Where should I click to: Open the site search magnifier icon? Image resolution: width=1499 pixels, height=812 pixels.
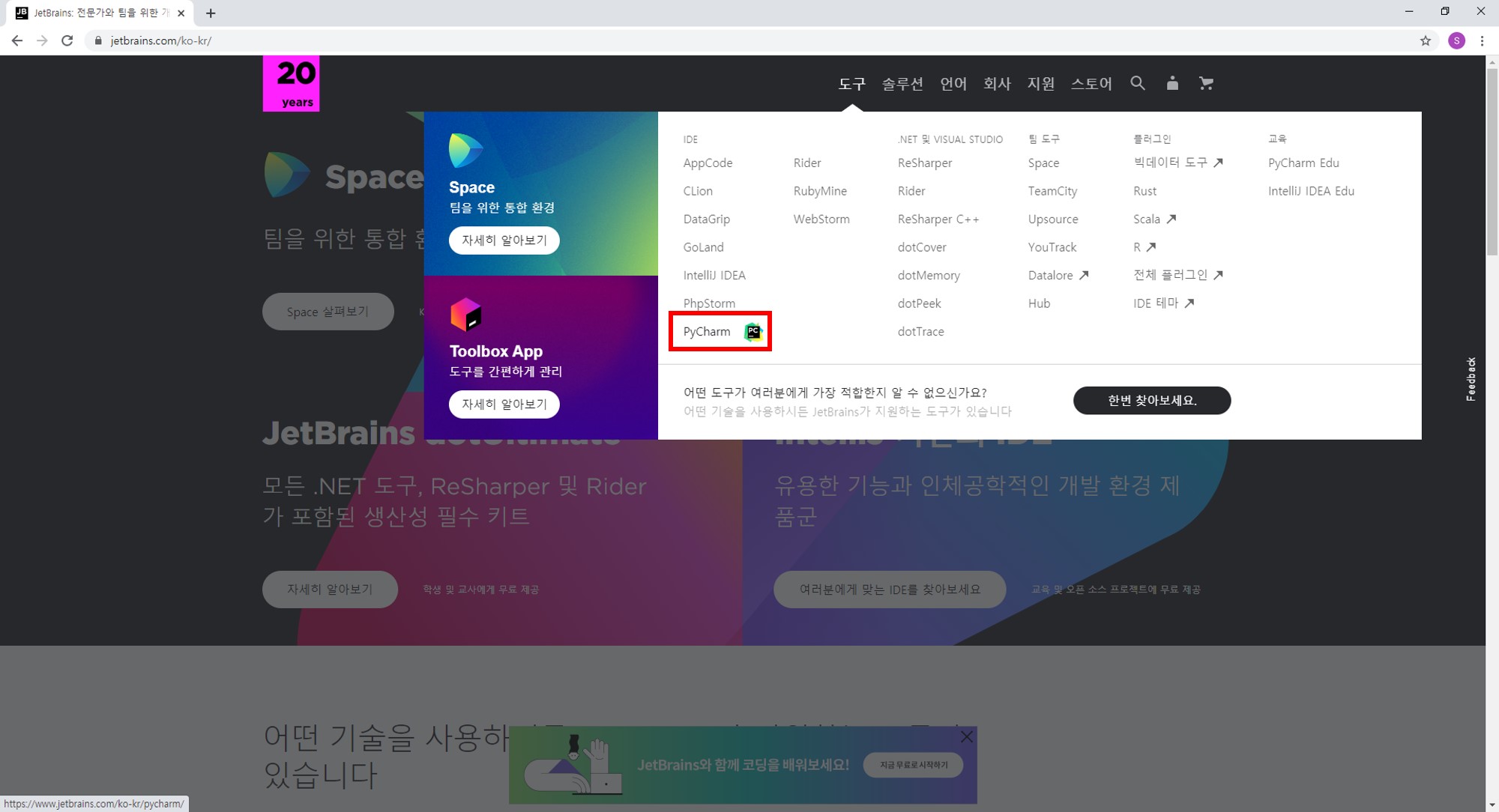[1137, 83]
